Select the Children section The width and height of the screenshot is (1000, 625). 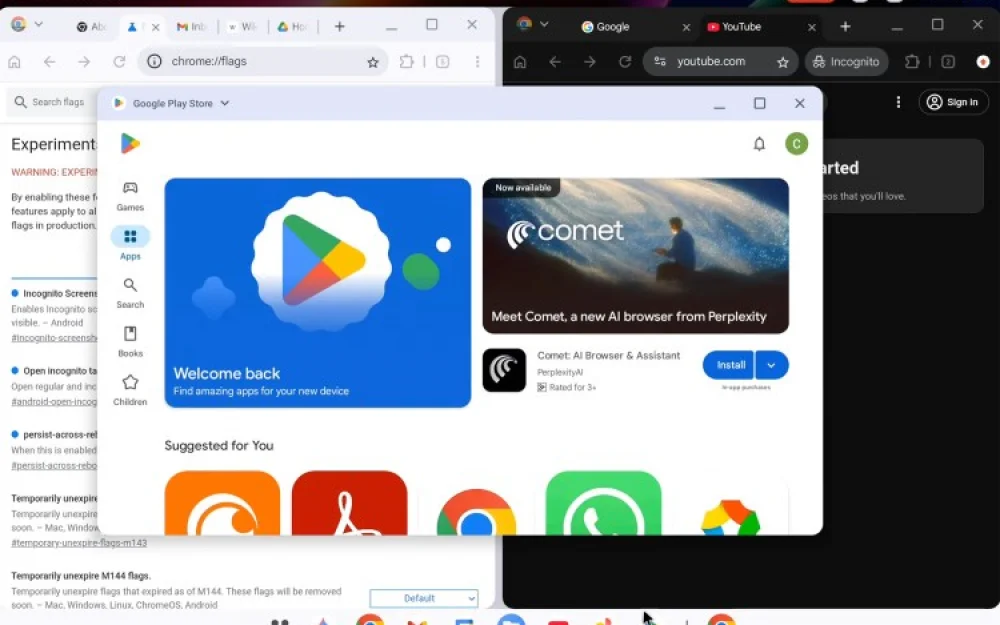tap(130, 389)
